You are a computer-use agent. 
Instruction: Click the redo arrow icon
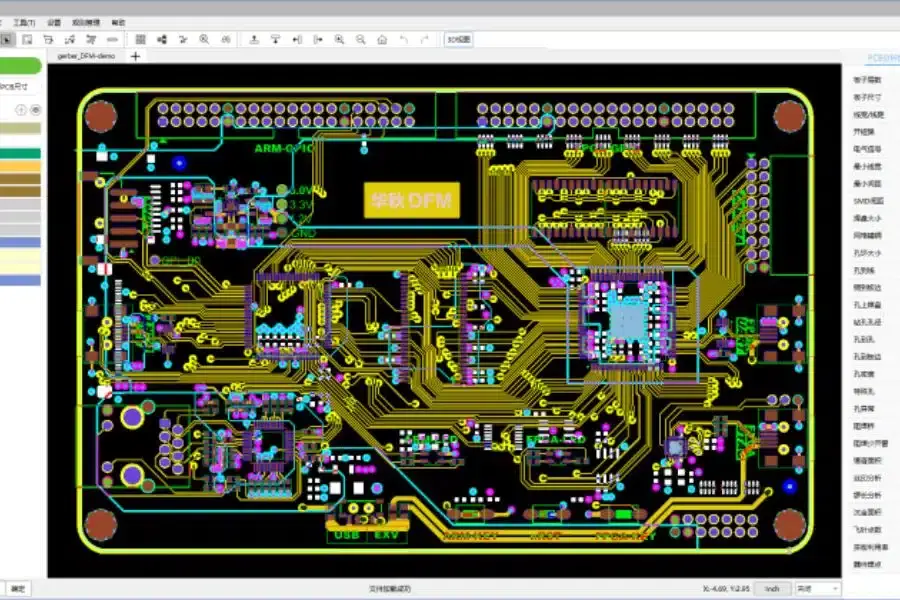[425, 40]
